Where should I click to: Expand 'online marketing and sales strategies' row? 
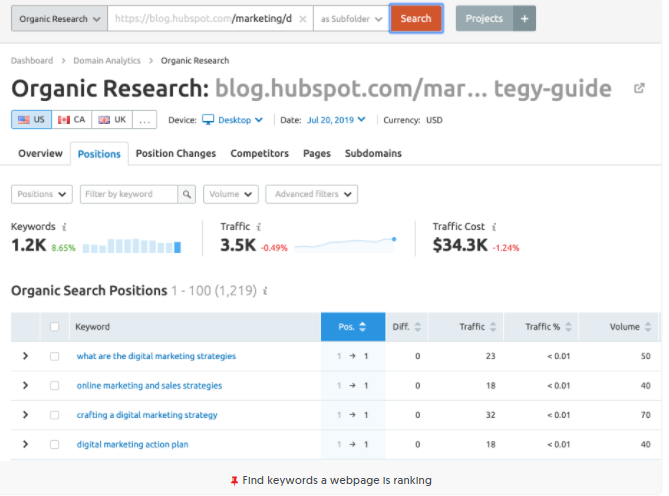click(25, 385)
